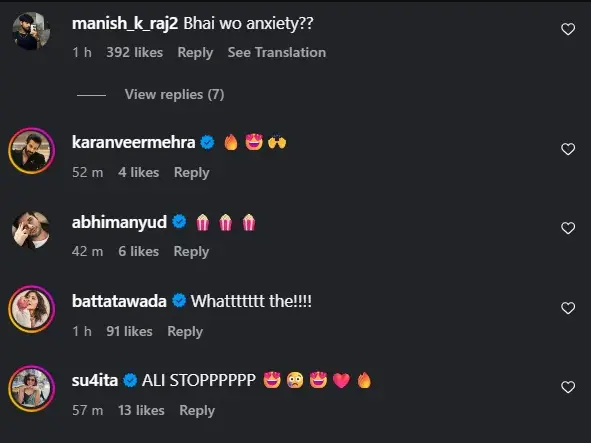Click the verified badge beside su4ita

tap(130, 380)
